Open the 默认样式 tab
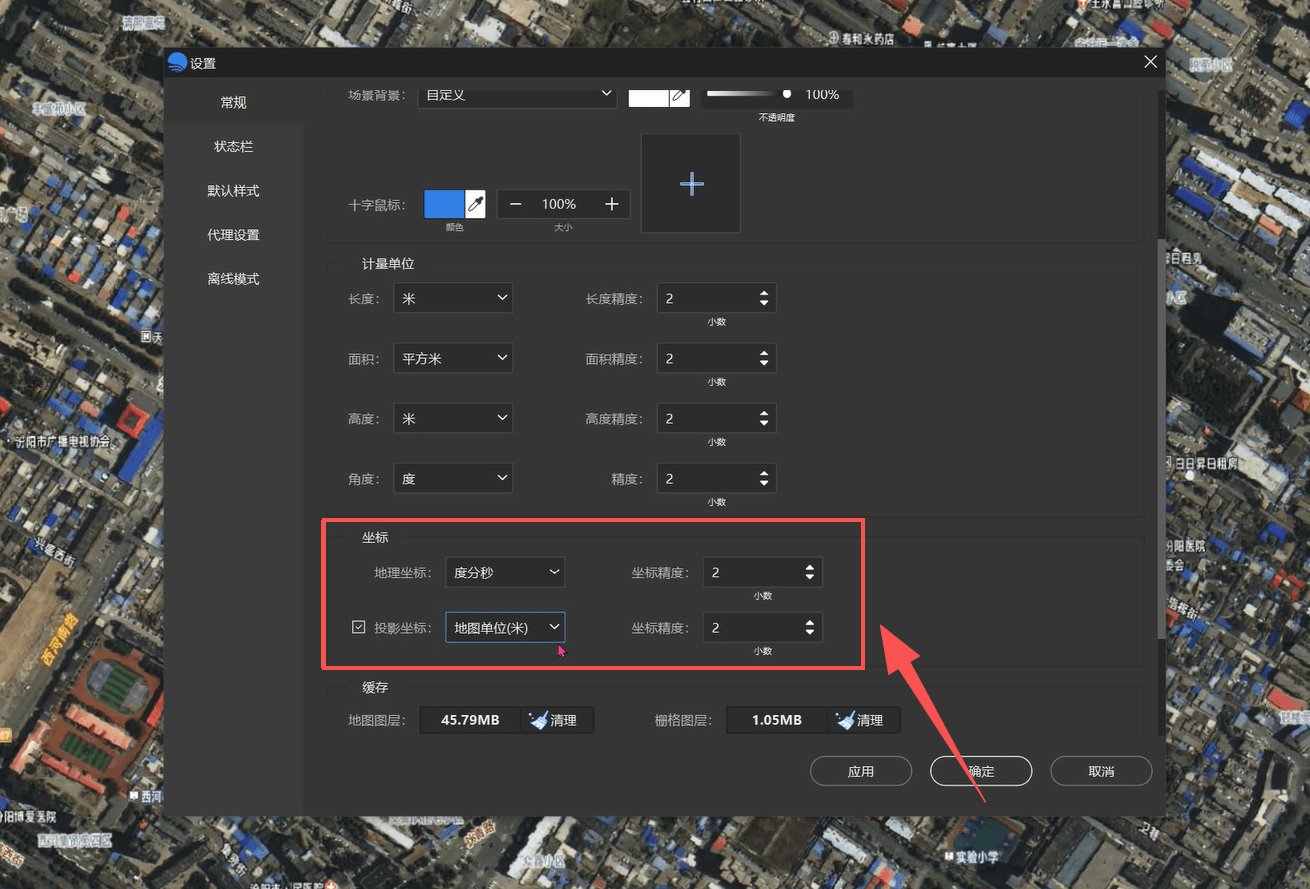 point(233,190)
